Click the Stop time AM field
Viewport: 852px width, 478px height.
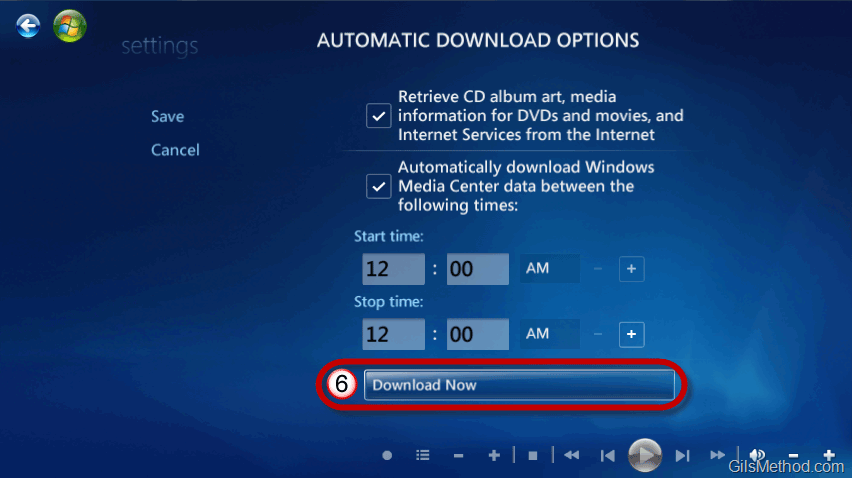(549, 334)
